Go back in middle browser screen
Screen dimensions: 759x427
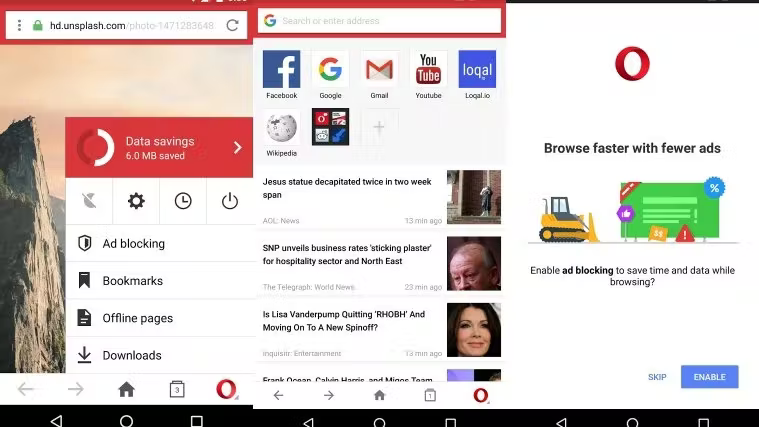(x=278, y=396)
